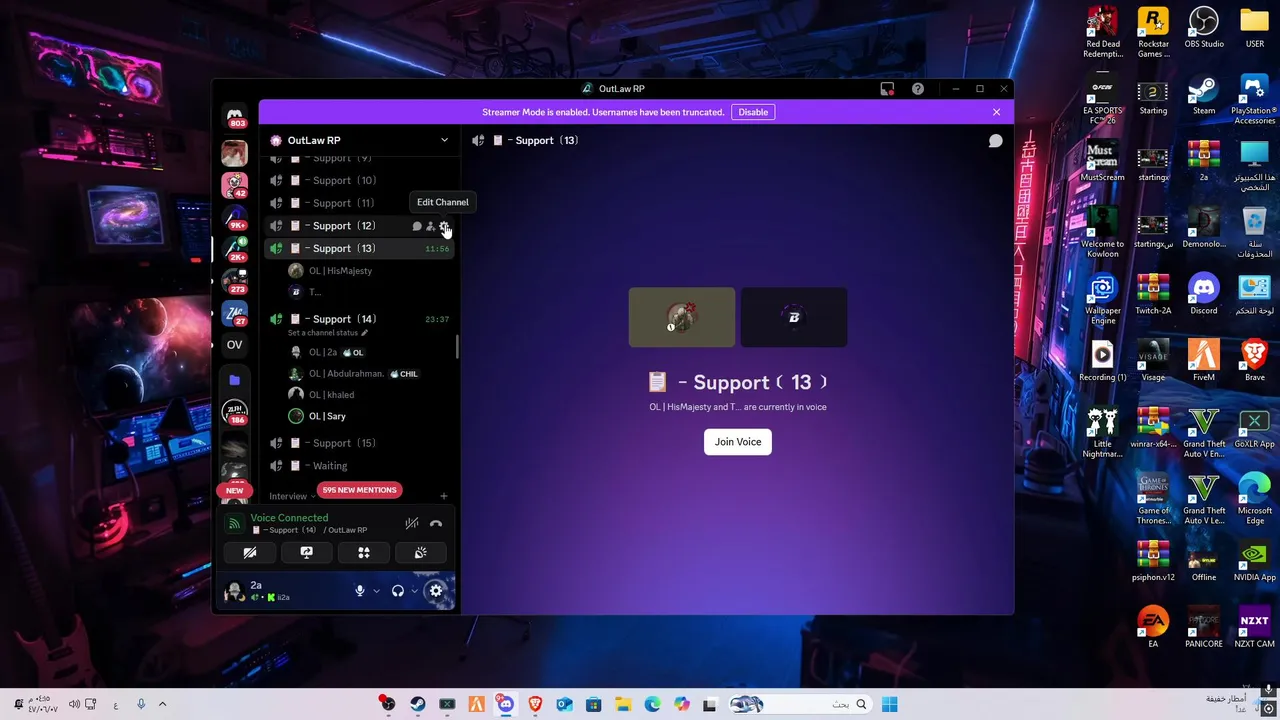The width and height of the screenshot is (1280, 720).
Task: Open the server with 186 badge
Action: pyautogui.click(x=234, y=412)
